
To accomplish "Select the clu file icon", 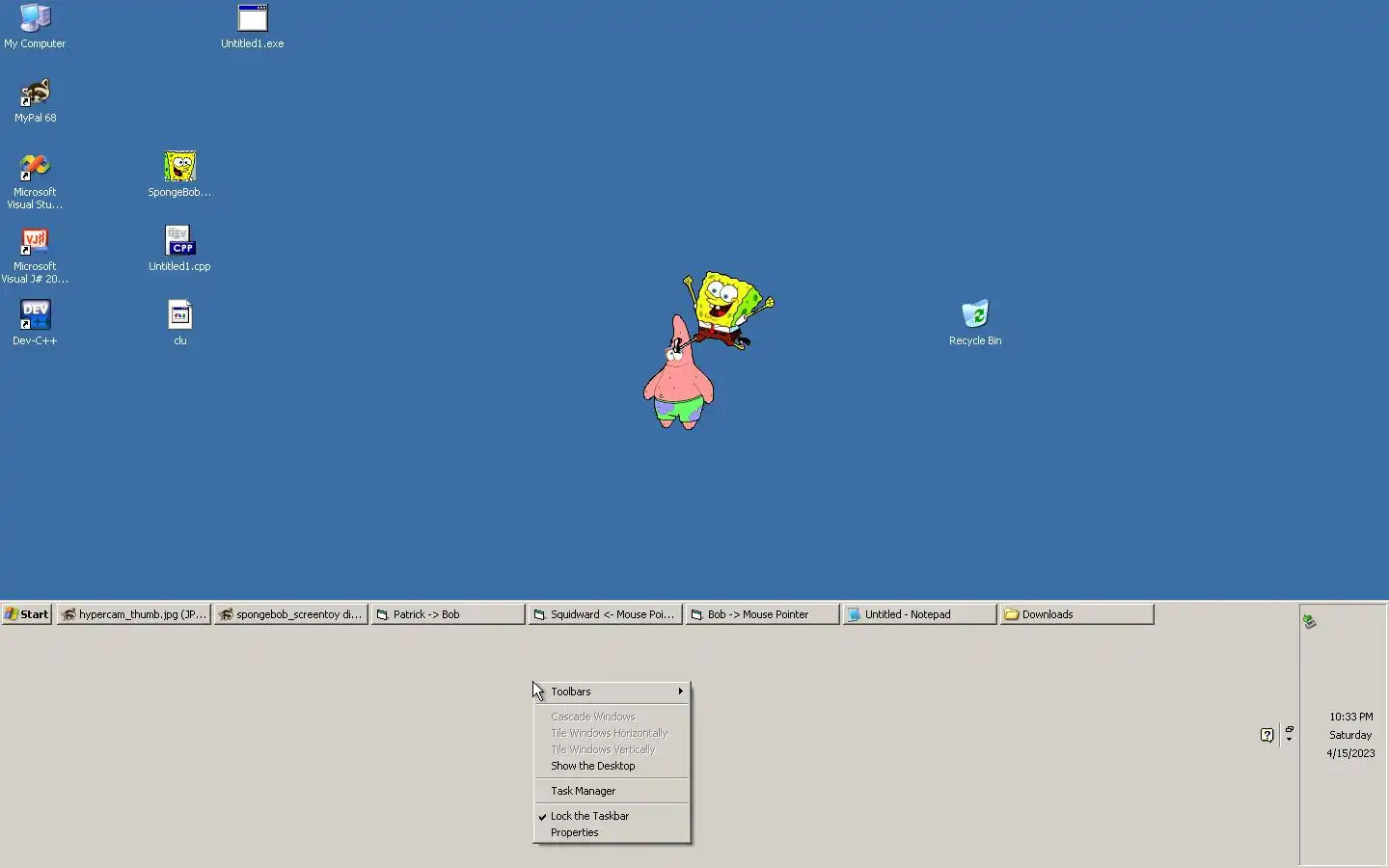I will [x=179, y=323].
